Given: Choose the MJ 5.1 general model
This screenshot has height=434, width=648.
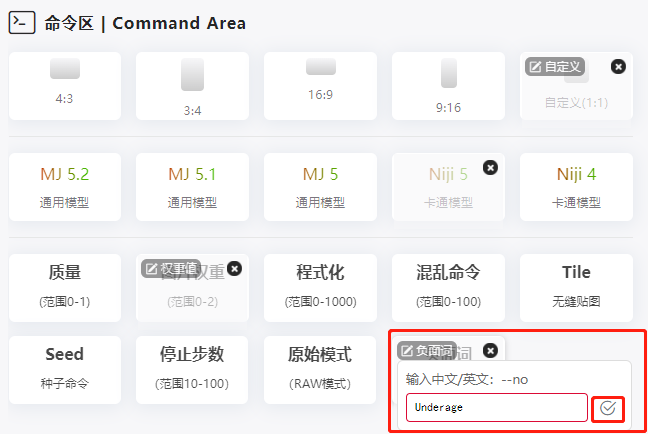Looking at the screenshot, I should click(x=192, y=186).
